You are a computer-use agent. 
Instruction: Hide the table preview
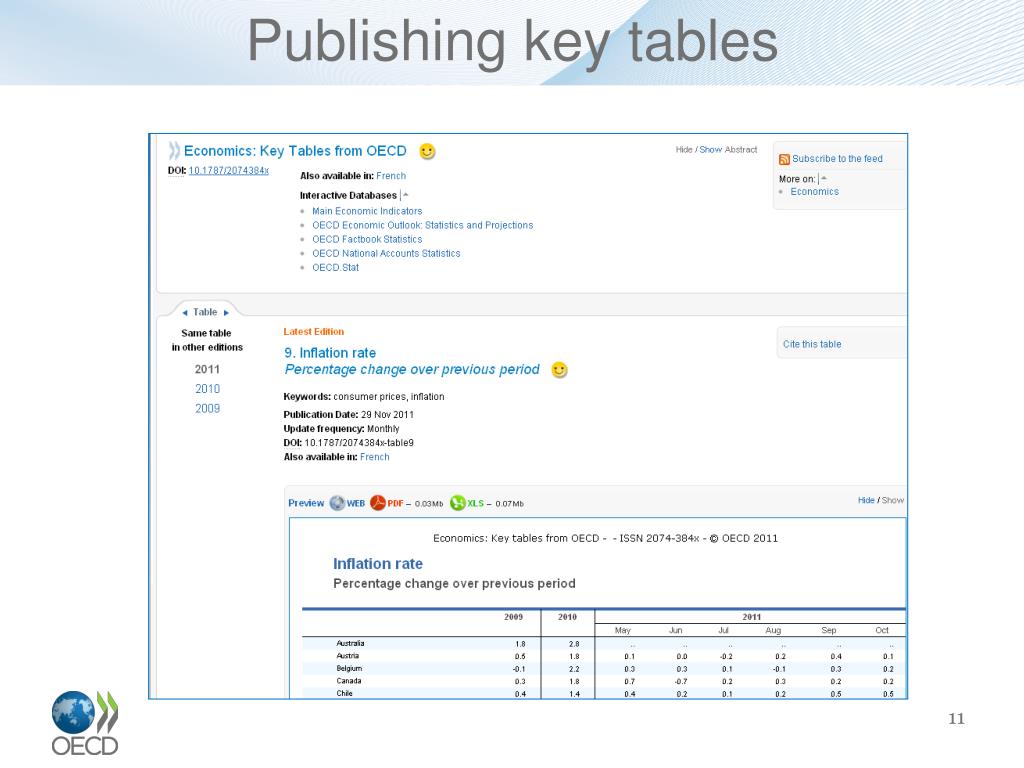(x=866, y=500)
